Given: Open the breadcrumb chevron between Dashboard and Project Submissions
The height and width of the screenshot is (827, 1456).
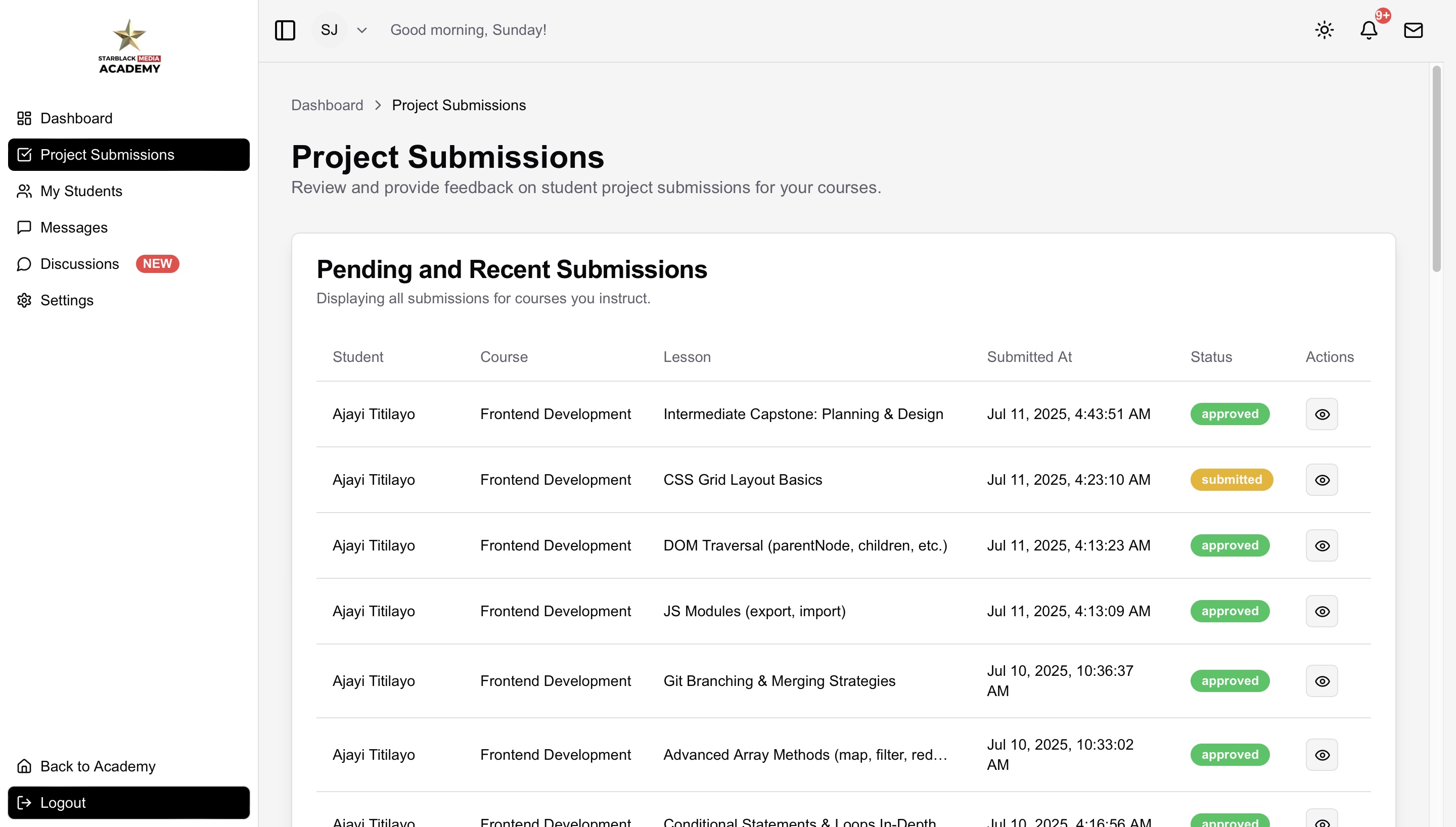Looking at the screenshot, I should point(377,105).
